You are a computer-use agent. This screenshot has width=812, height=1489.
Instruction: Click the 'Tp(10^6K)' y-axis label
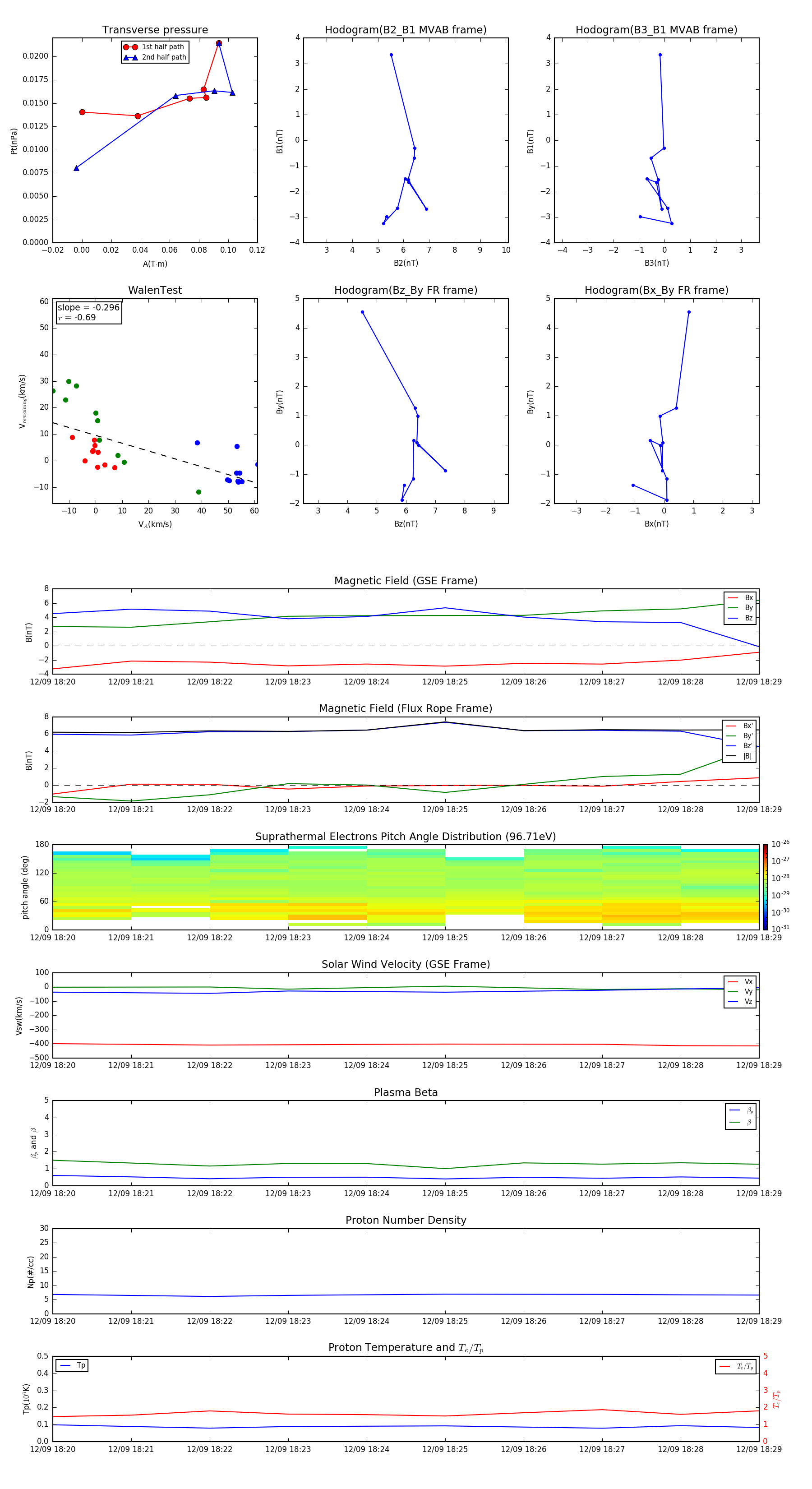26,1399
